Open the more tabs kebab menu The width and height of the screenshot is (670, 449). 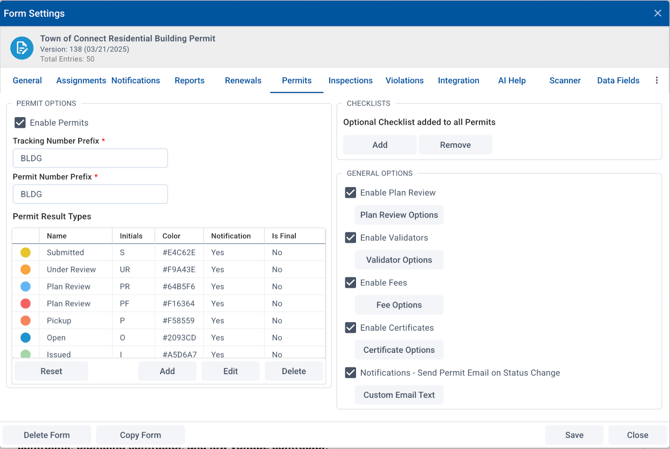pyautogui.click(x=657, y=80)
